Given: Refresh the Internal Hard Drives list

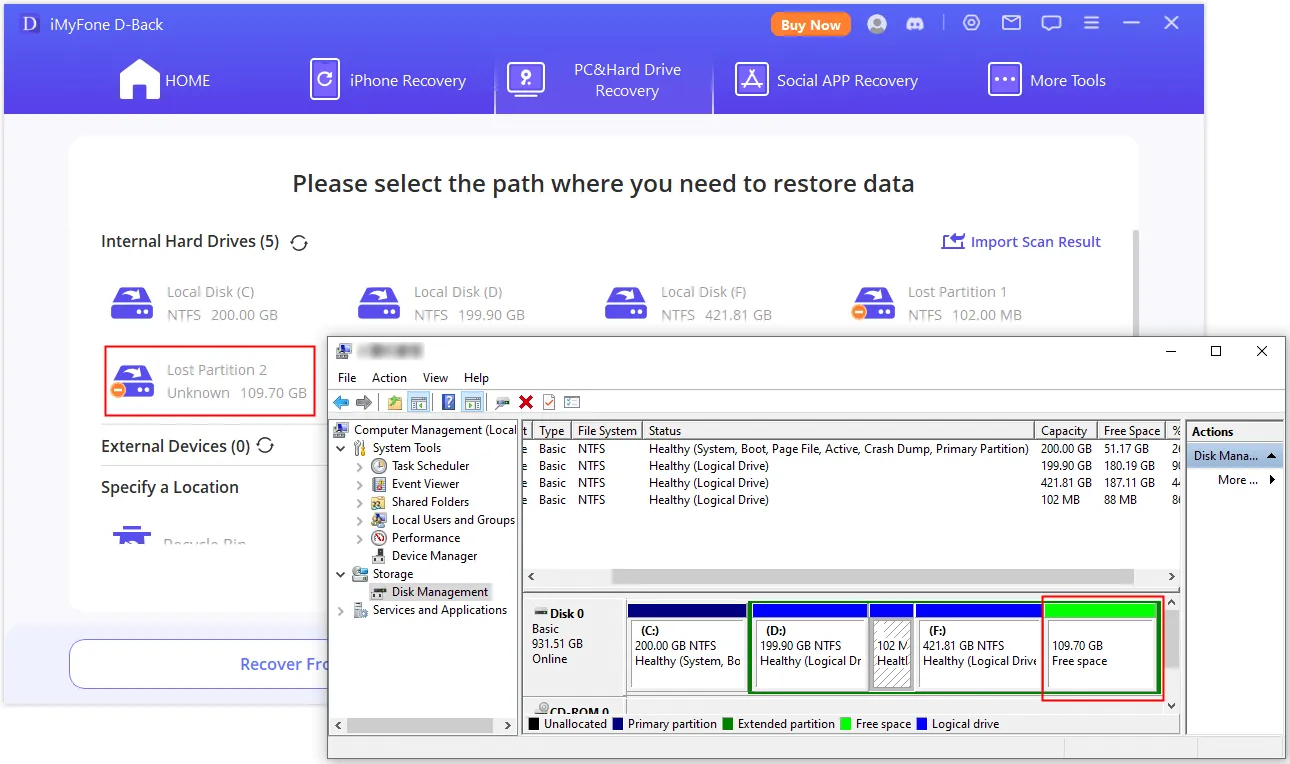Looking at the screenshot, I should click(x=298, y=242).
